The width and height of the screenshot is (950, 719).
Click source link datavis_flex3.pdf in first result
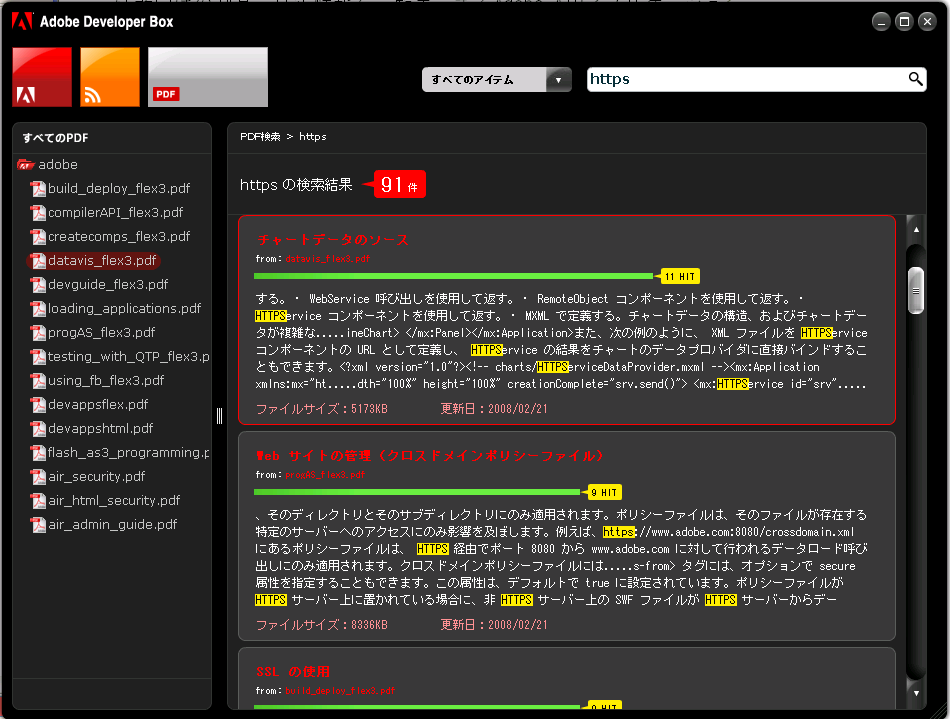click(328, 259)
